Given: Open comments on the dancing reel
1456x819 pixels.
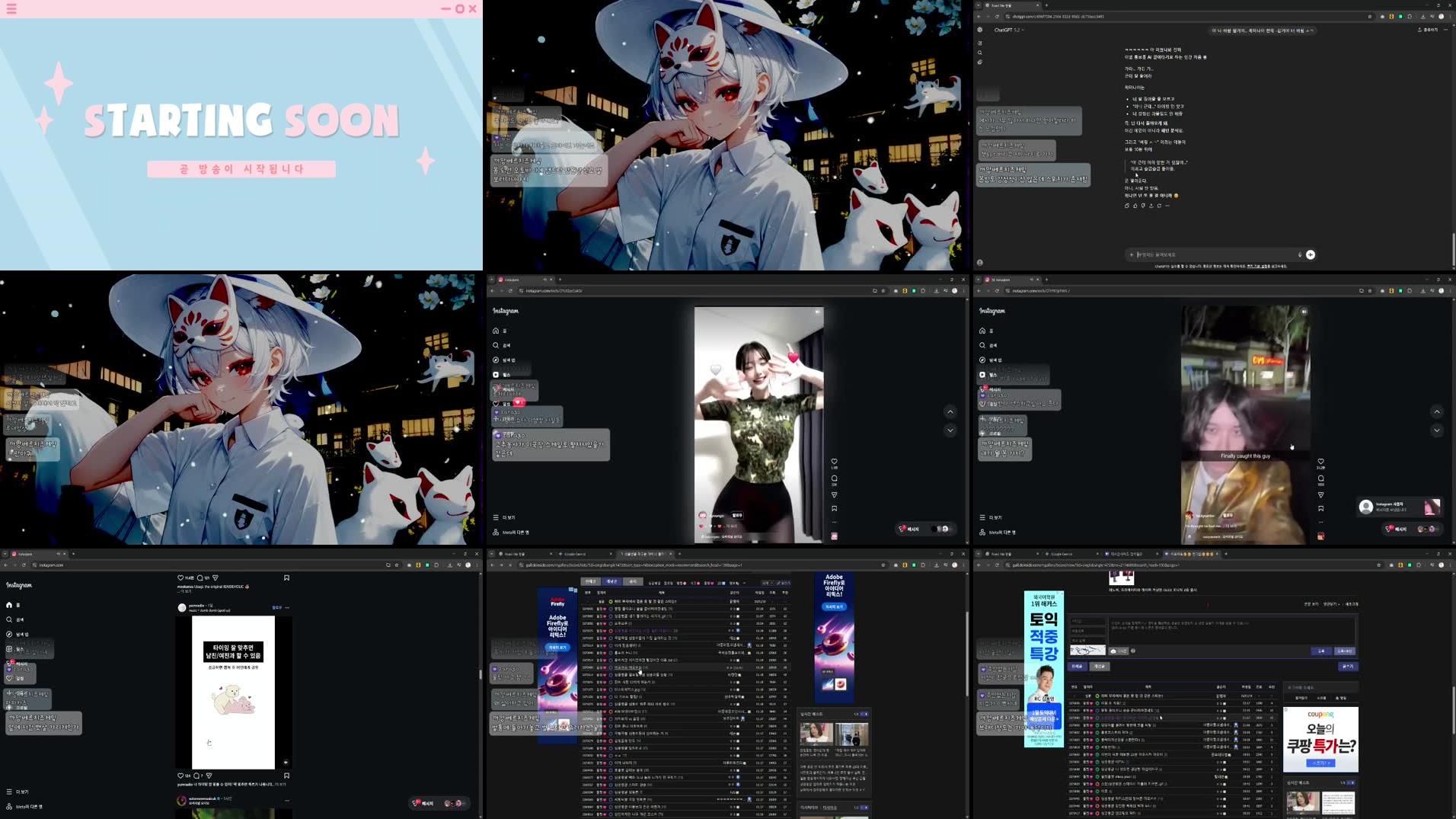Looking at the screenshot, I should (x=835, y=478).
